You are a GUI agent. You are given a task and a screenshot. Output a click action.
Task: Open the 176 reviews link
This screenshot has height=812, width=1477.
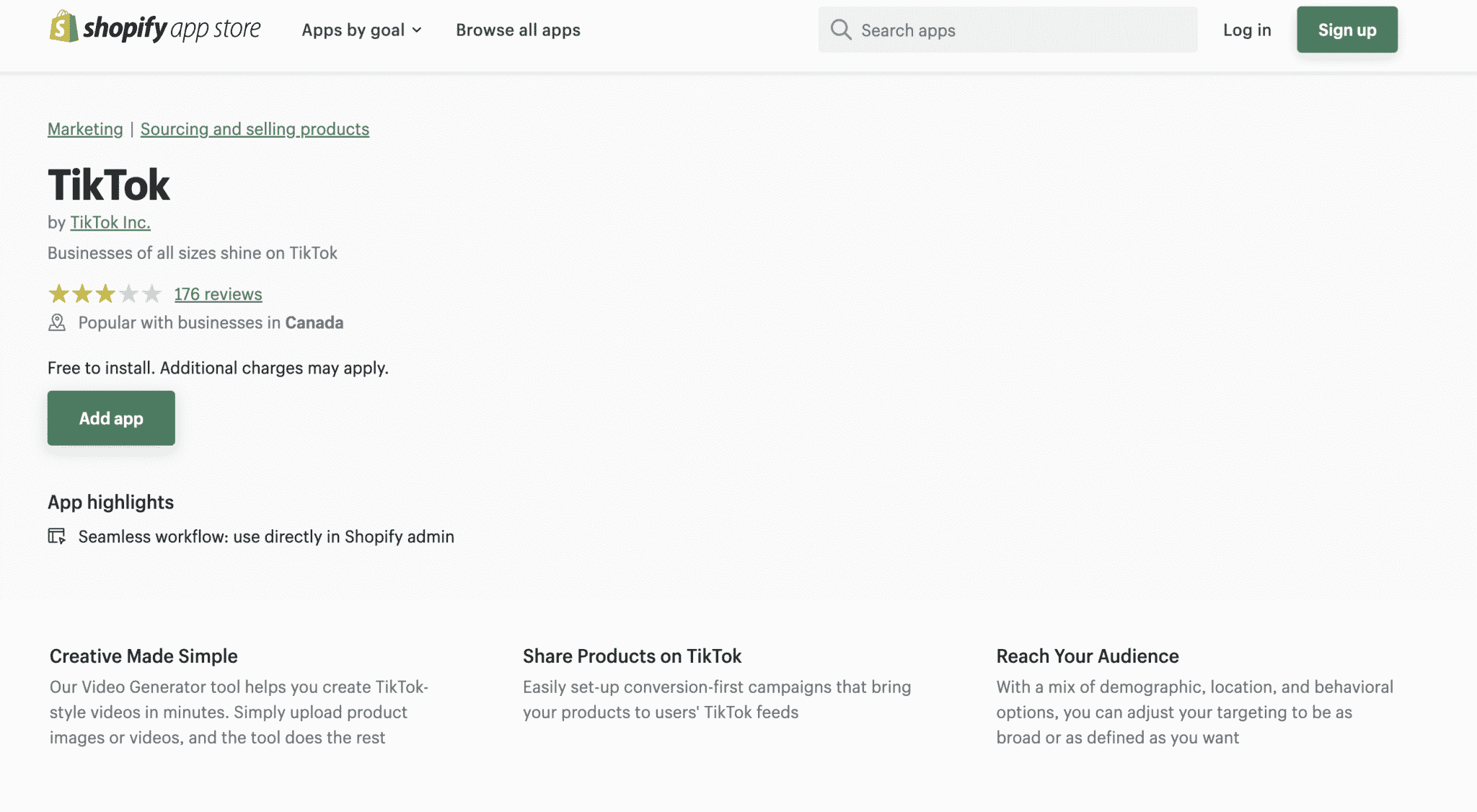(217, 294)
